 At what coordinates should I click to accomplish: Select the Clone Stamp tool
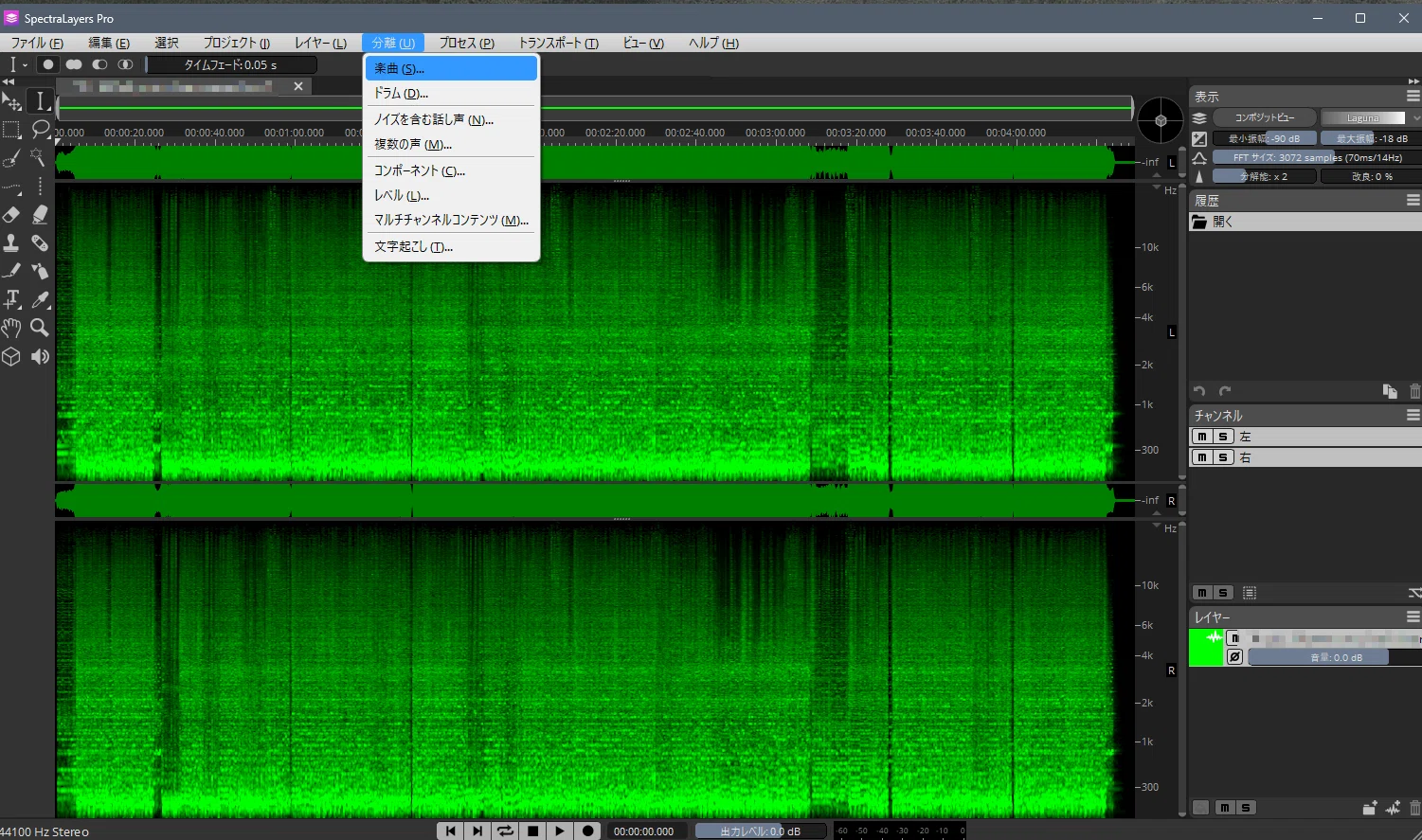click(11, 243)
